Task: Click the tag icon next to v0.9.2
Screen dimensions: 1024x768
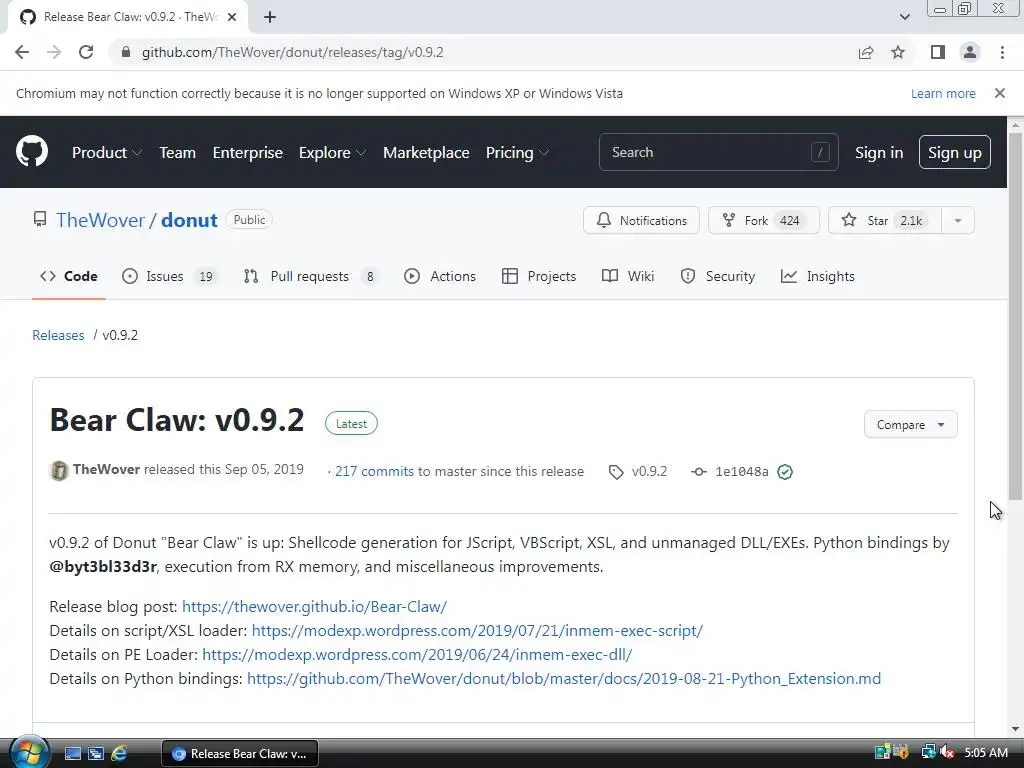Action: click(616, 472)
